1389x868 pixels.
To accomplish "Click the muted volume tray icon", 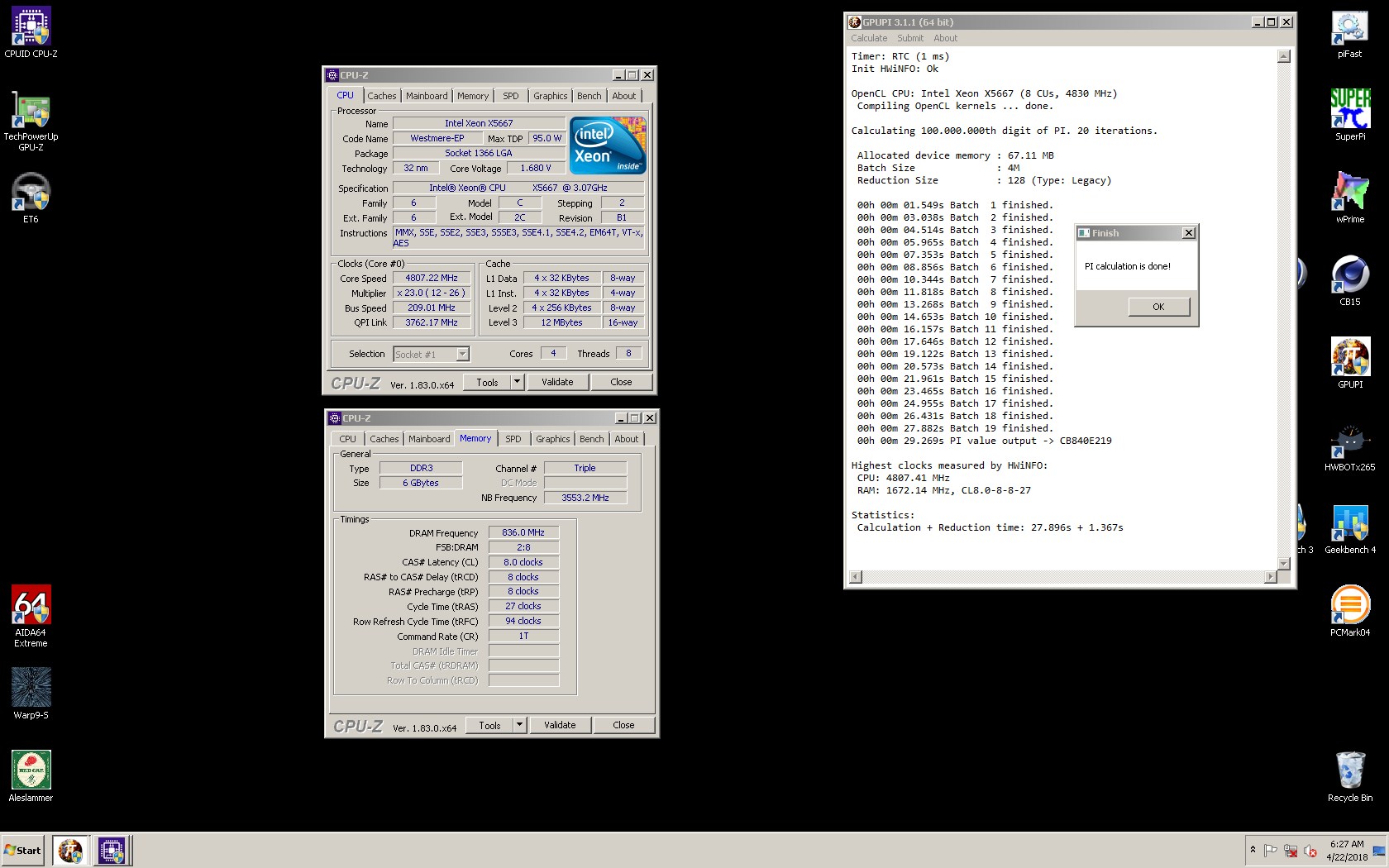I will click(1310, 851).
